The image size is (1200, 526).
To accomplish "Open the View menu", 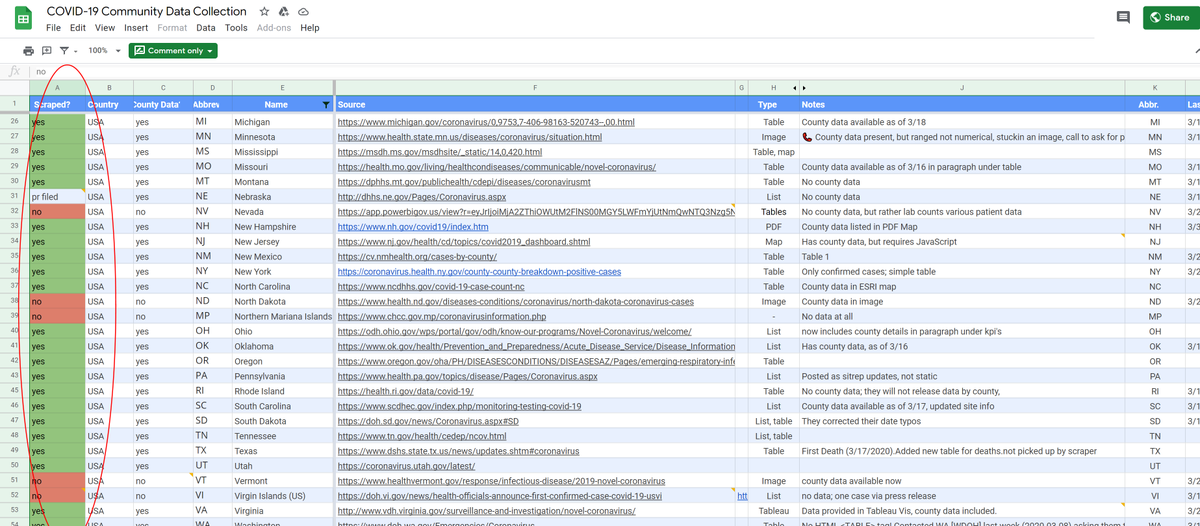I will click(x=106, y=28).
